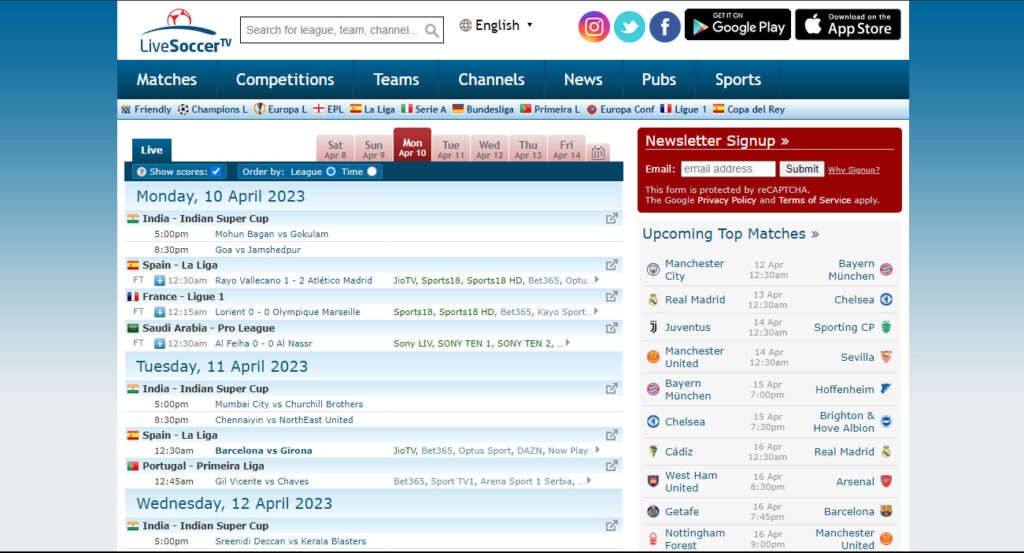Open the Bundesliga quick link
1024x553 pixels.
[483, 109]
